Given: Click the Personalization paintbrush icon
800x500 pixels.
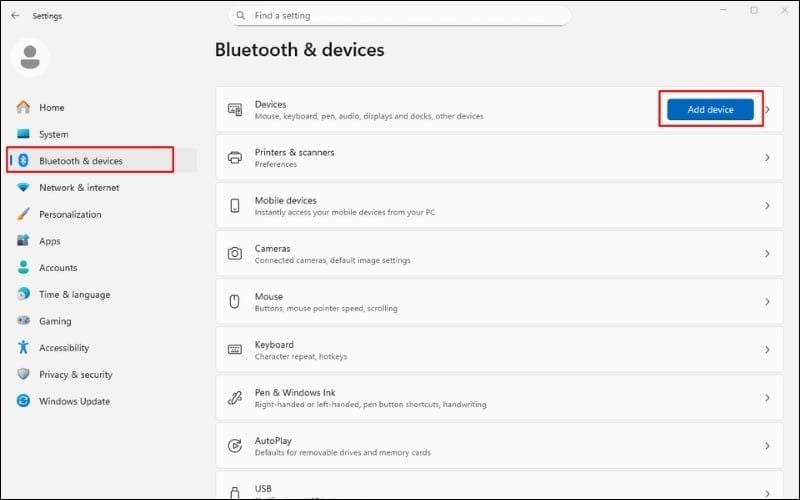Looking at the screenshot, I should 23,214.
